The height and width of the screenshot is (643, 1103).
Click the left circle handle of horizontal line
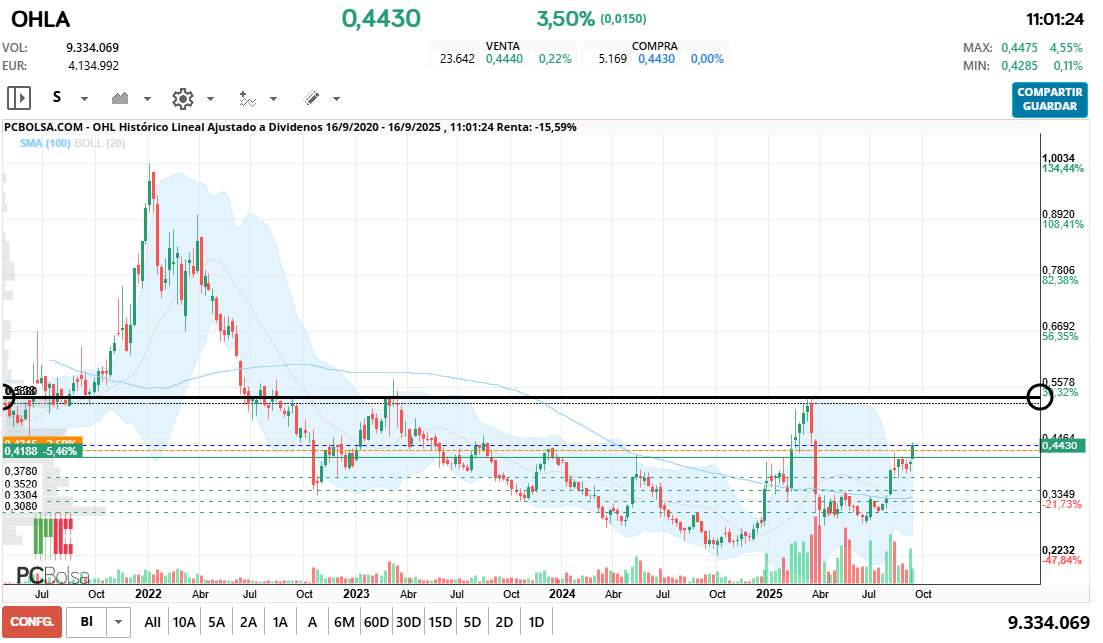pyautogui.click(x=6, y=397)
